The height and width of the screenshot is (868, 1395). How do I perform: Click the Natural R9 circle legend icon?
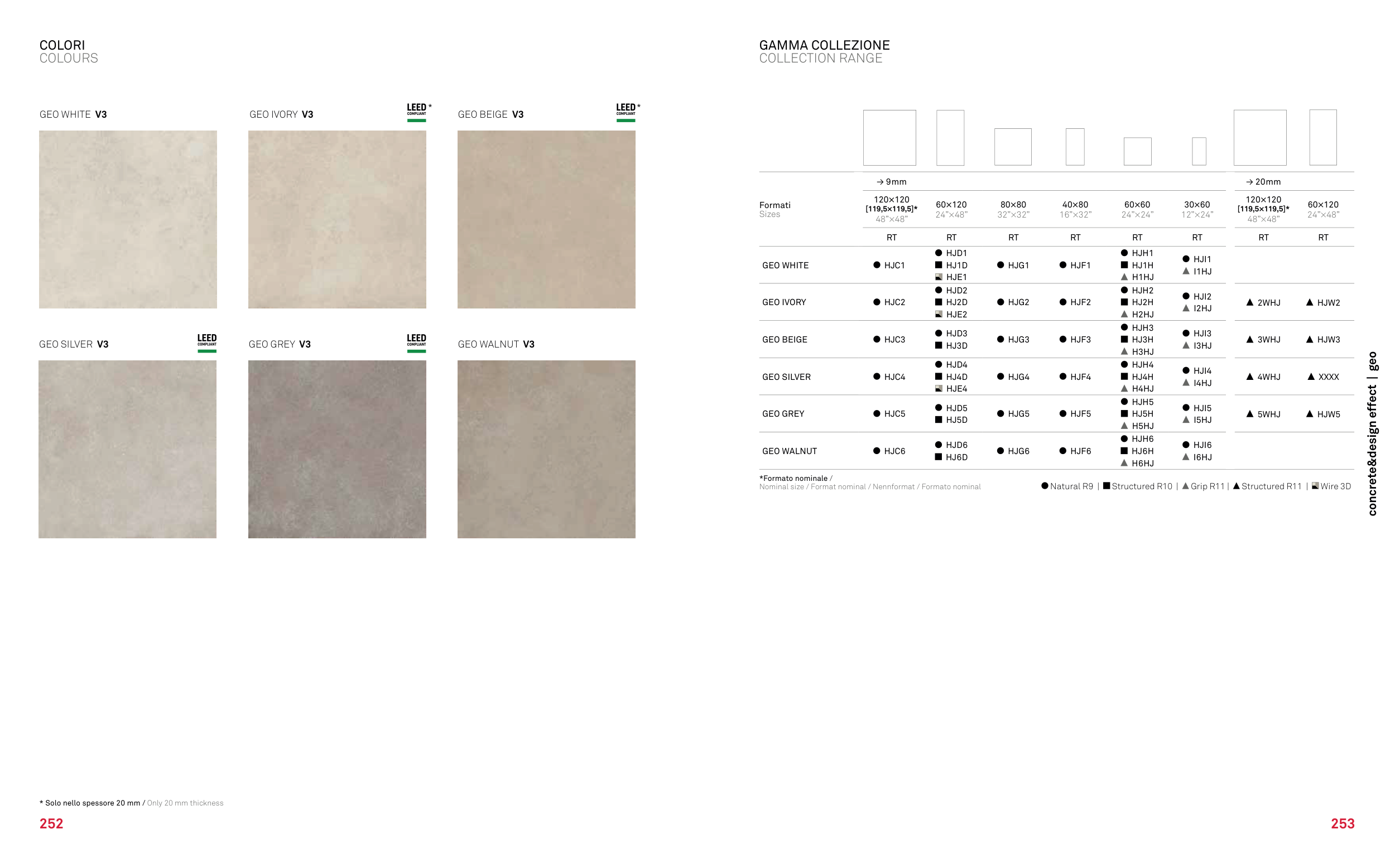[1045, 486]
